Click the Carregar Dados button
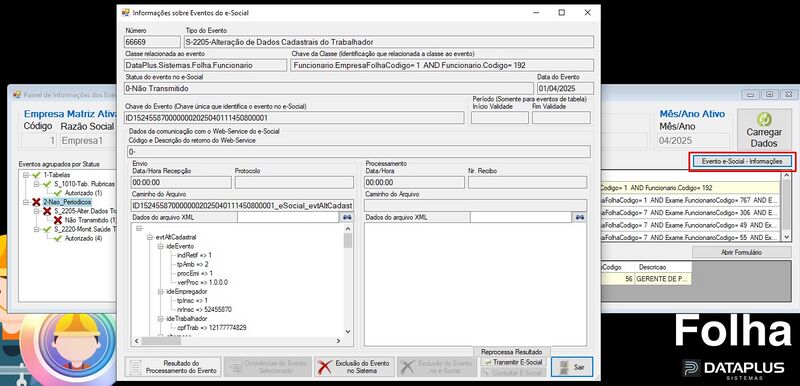 764,130
